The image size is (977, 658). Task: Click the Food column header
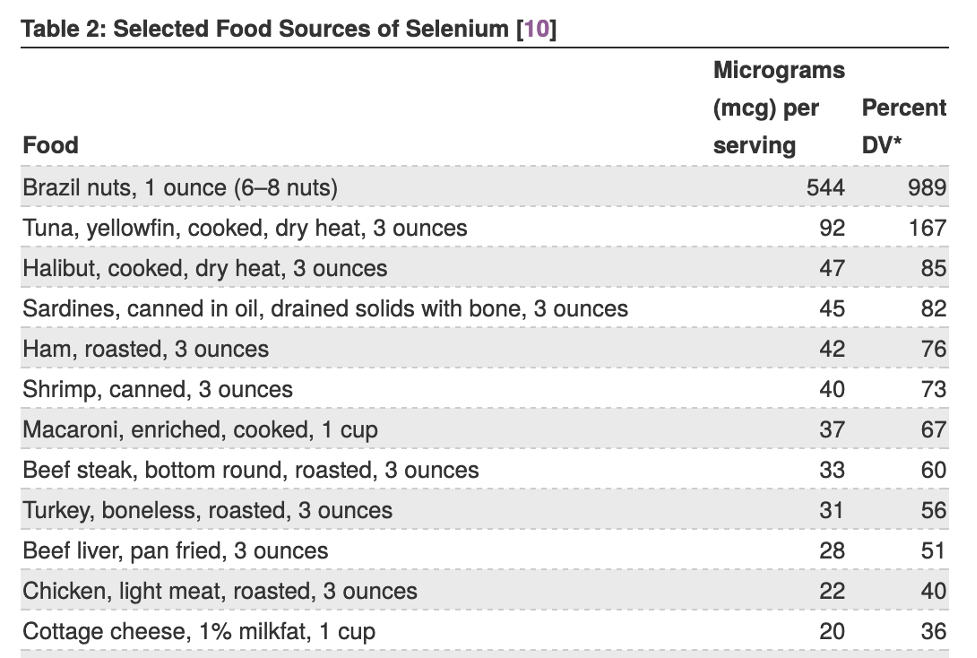click(50, 145)
